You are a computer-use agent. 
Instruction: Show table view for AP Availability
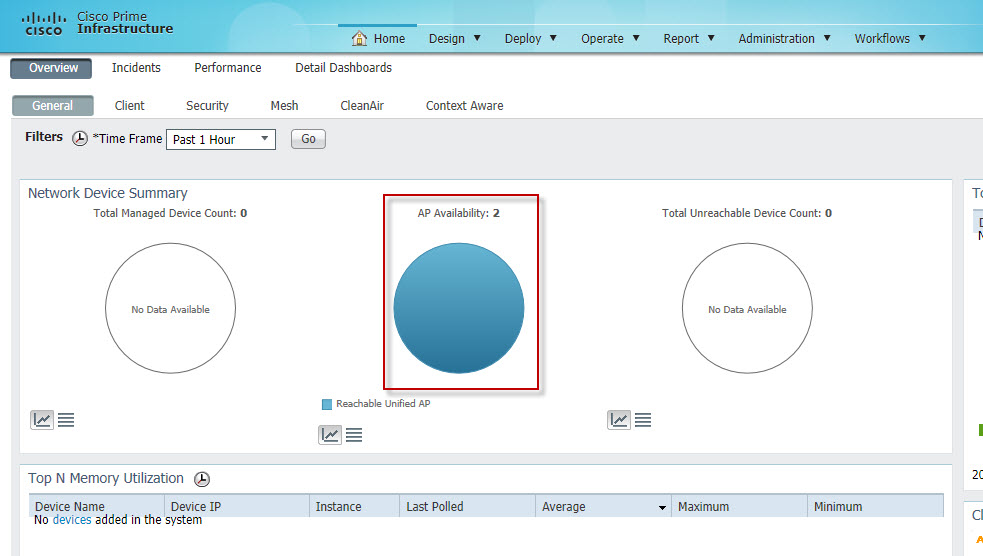point(354,434)
